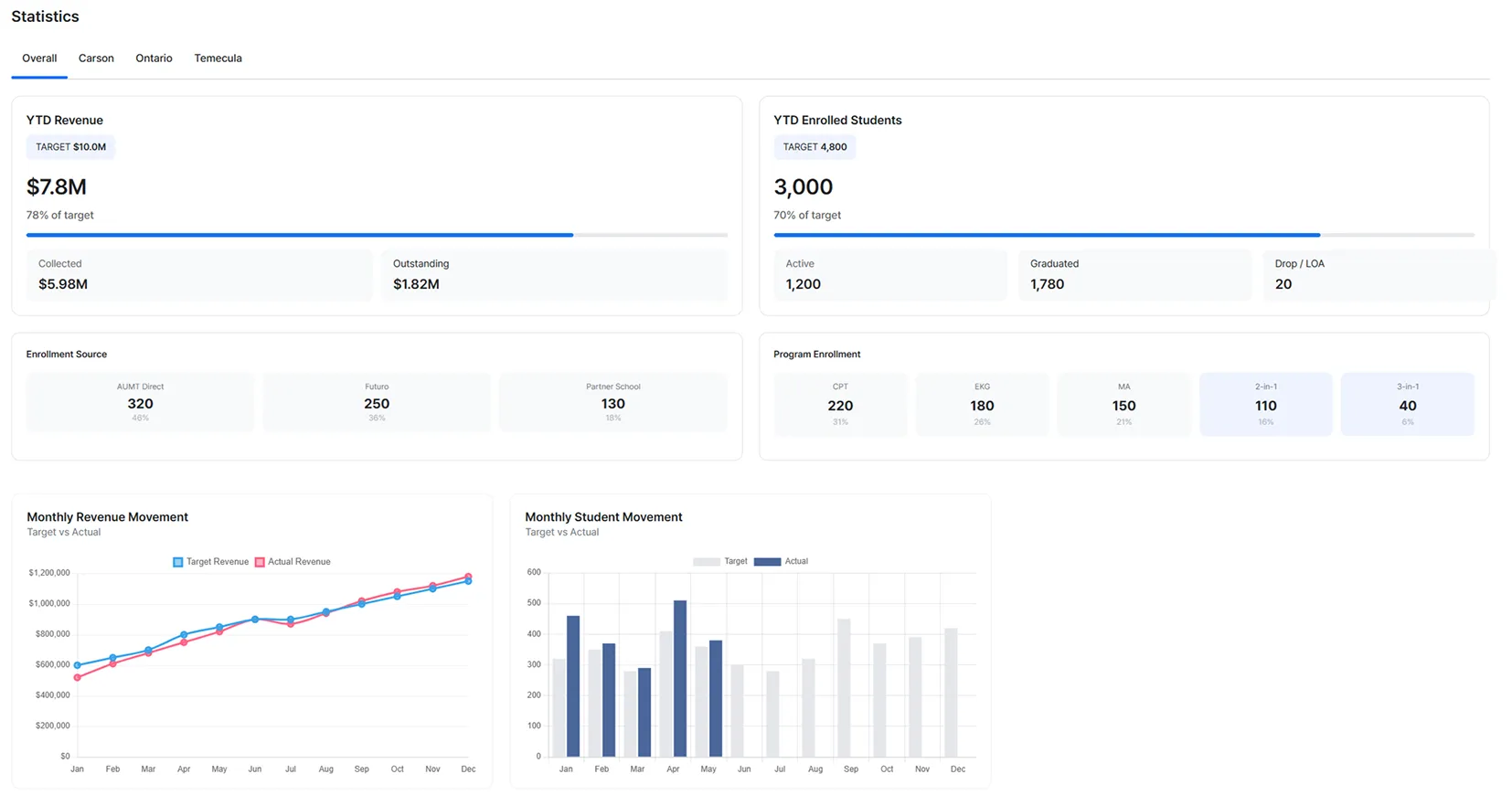The image size is (1512, 795).
Task: Toggle Target Revenue legend swatch
Action: click(178, 562)
